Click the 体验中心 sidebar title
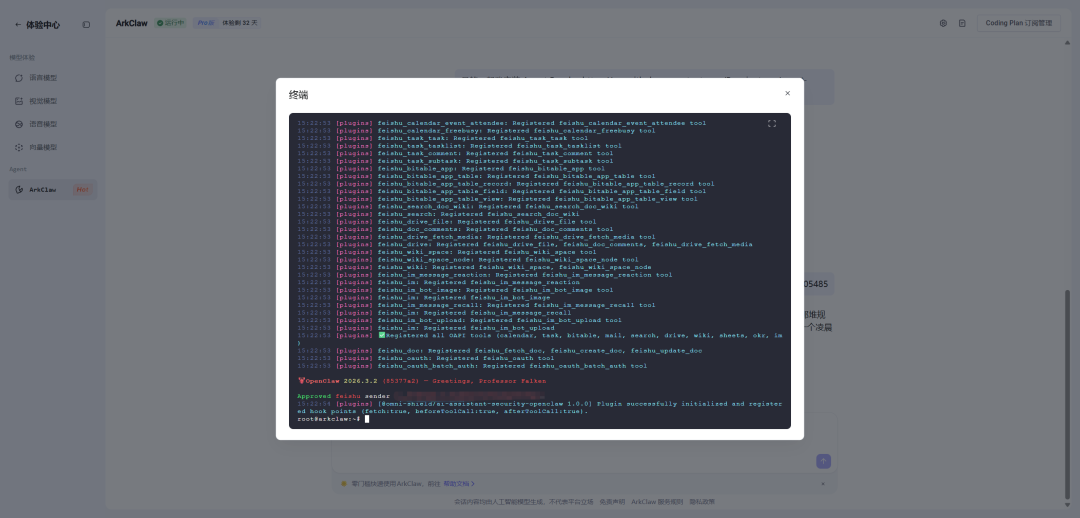 pos(43,25)
